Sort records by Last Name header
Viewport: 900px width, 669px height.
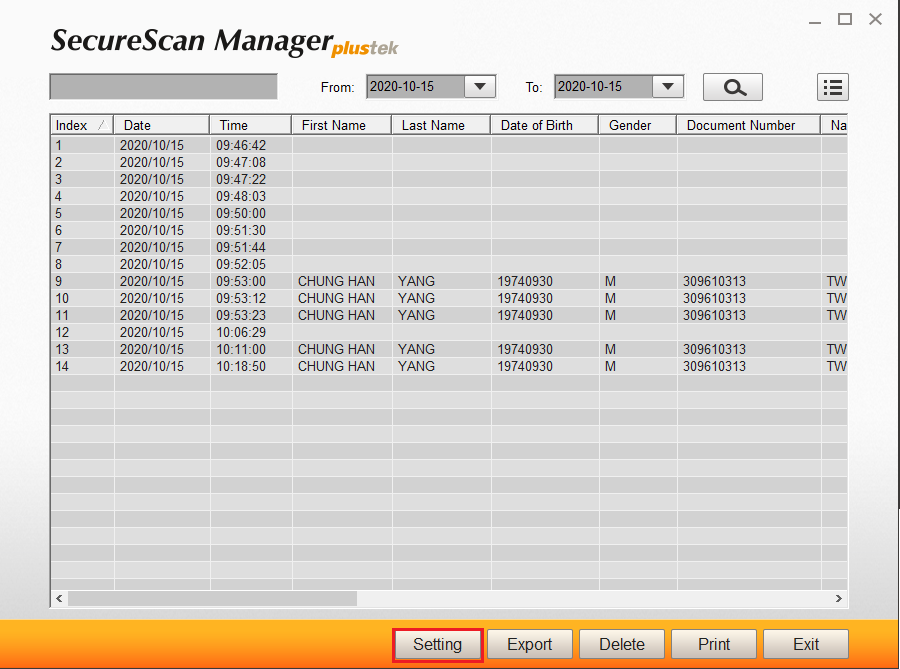tap(440, 125)
